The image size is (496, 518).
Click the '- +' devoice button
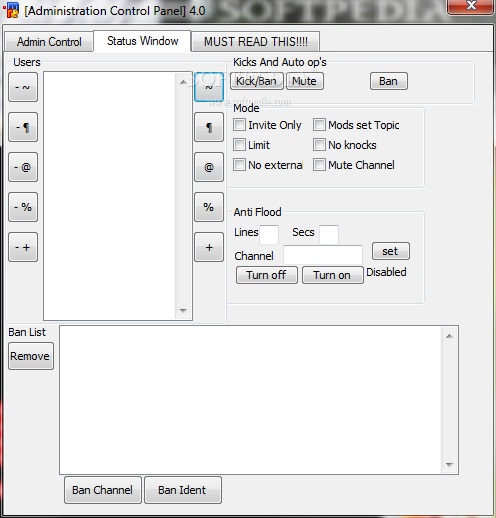coord(23,247)
